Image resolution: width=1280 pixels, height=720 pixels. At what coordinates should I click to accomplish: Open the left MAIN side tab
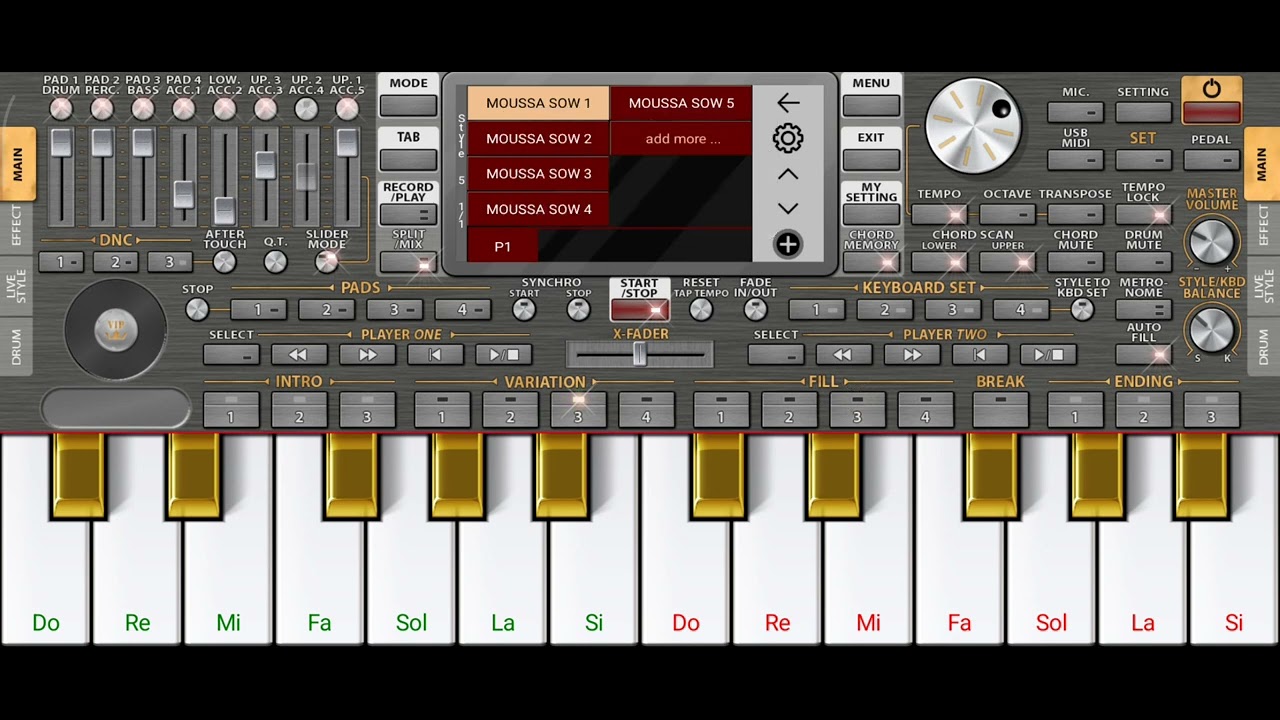pos(17,164)
